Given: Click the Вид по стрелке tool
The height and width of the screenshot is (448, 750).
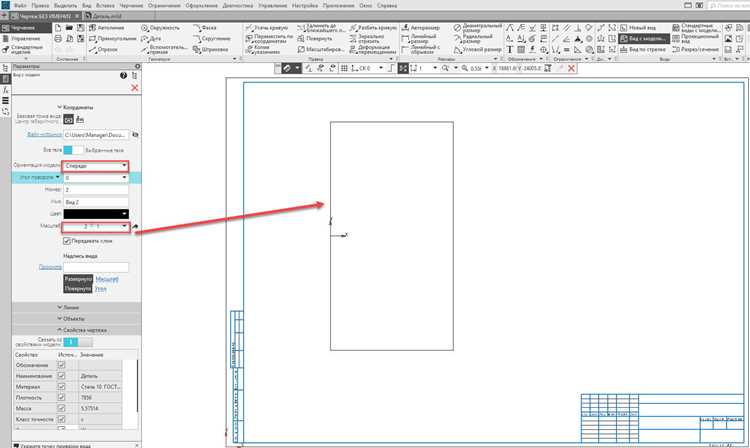Looking at the screenshot, I should tap(642, 49).
